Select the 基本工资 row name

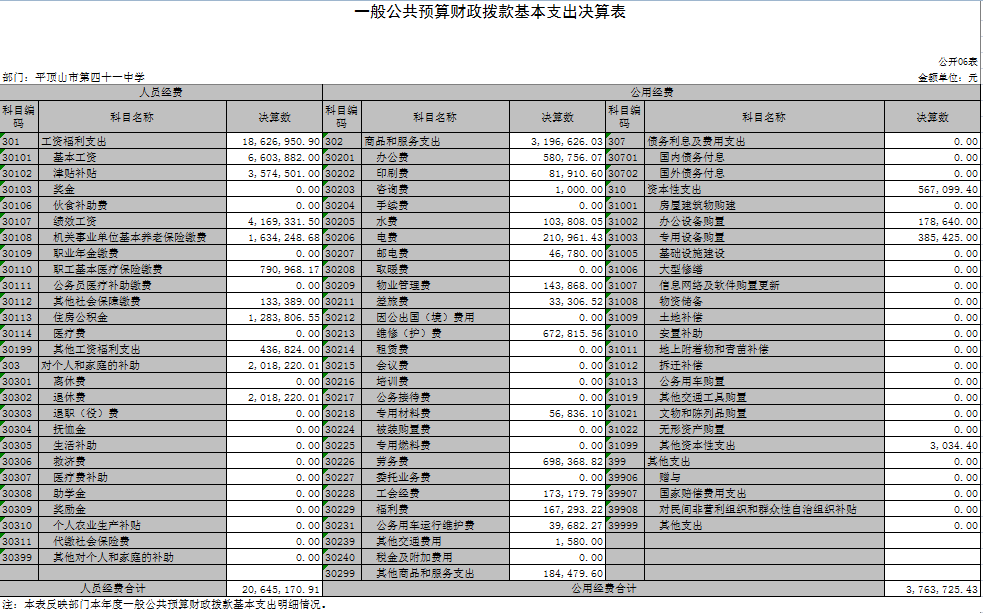point(132,157)
